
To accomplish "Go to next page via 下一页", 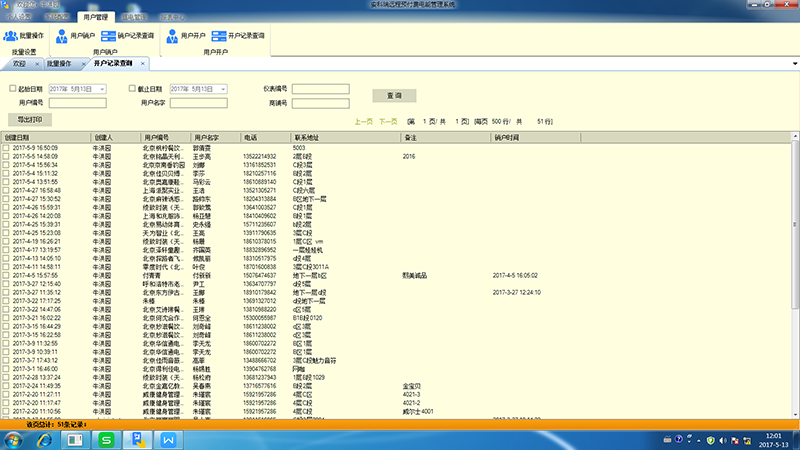I will pos(388,121).
